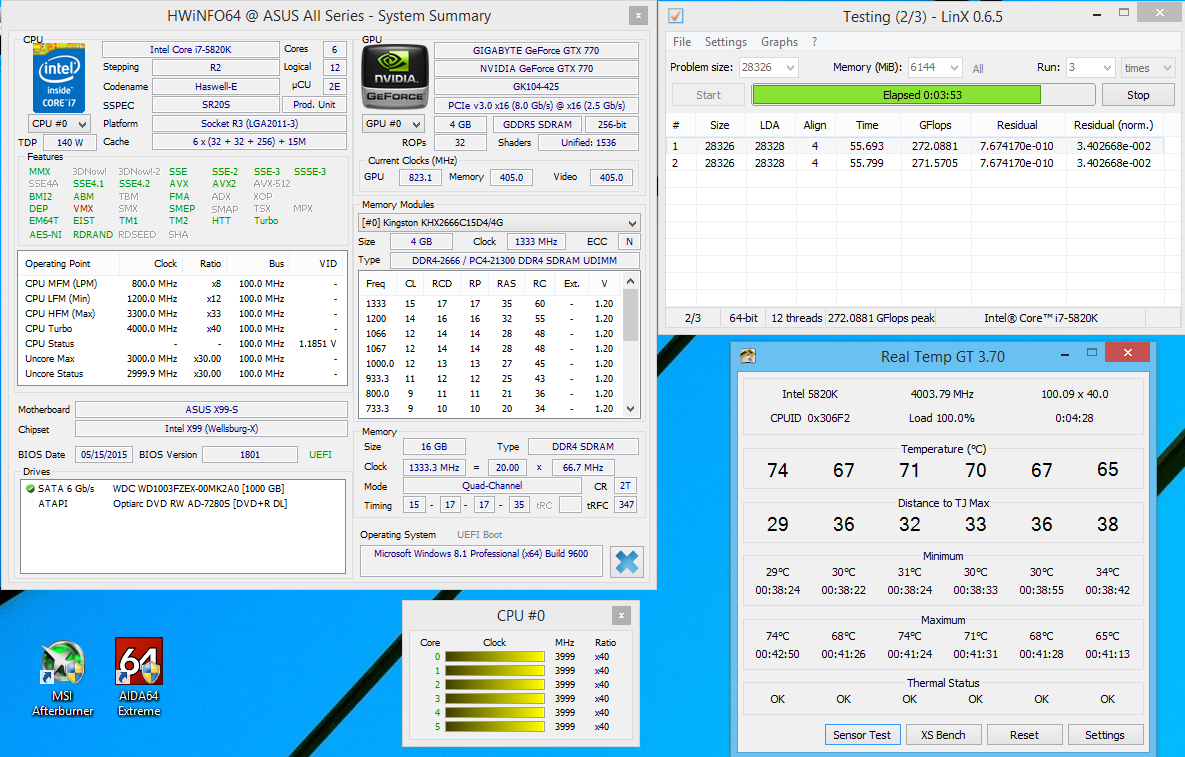Open MSI Afterburner desktop shortcut
The width and height of the screenshot is (1185, 757).
pos(63,678)
